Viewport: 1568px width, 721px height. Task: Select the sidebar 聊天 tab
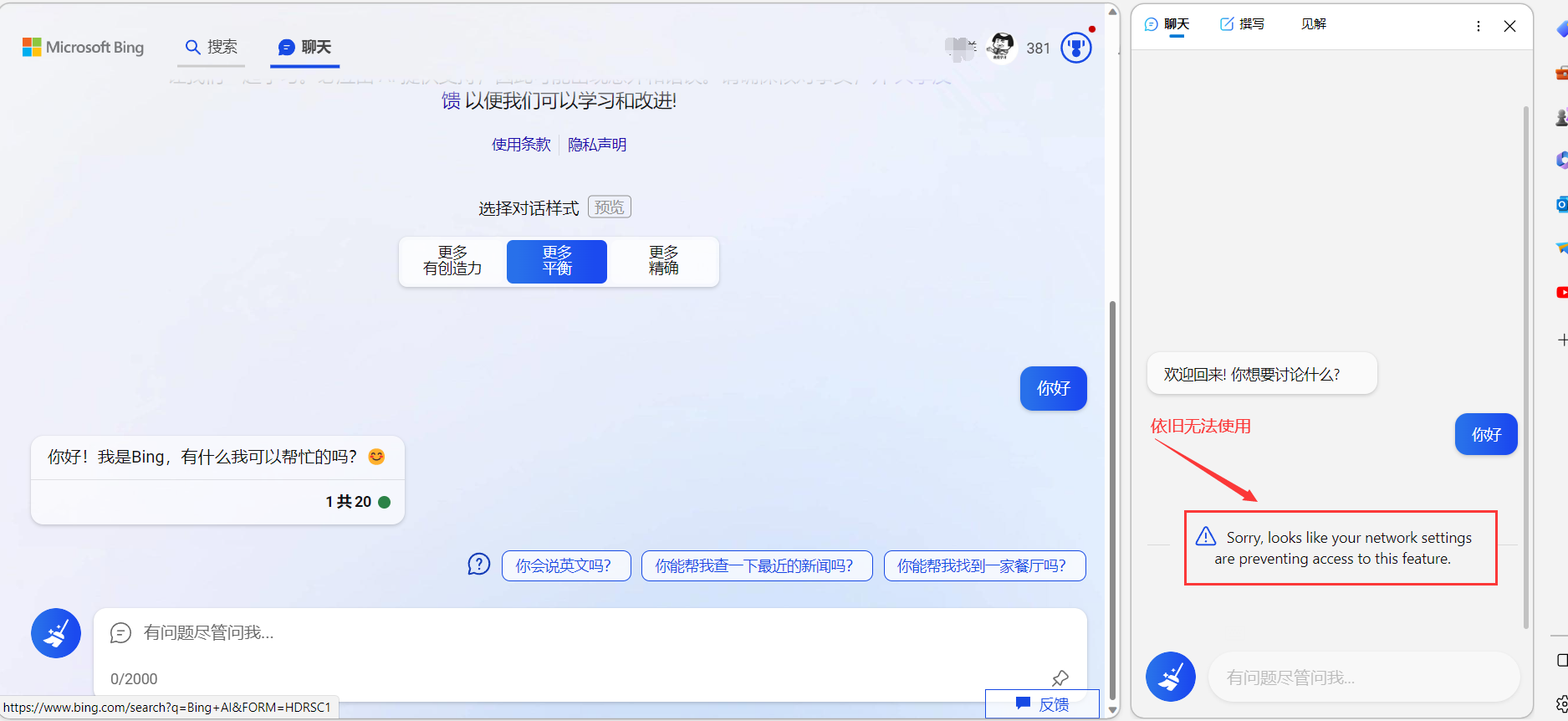click(x=1167, y=24)
